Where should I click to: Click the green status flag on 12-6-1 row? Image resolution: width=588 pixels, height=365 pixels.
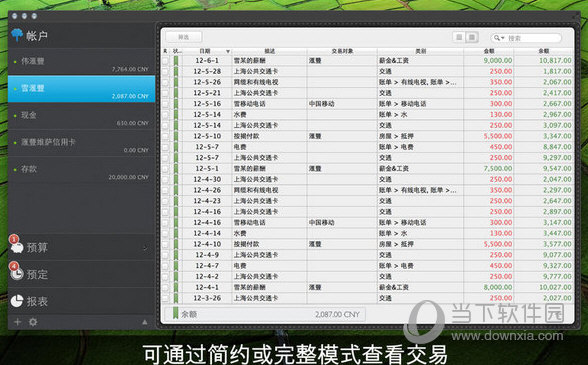point(176,60)
